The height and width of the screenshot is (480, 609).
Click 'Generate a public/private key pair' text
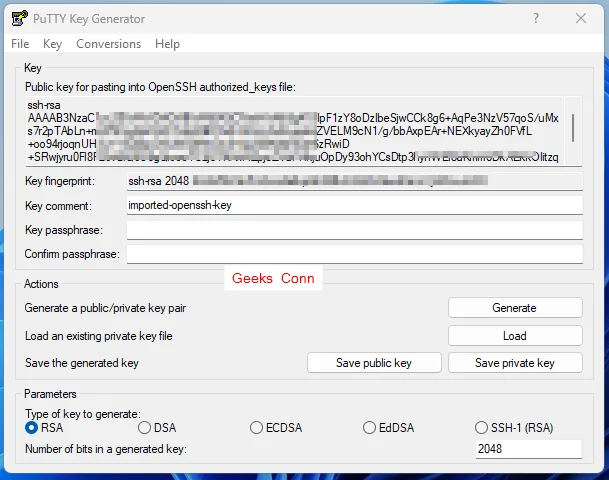point(105,308)
